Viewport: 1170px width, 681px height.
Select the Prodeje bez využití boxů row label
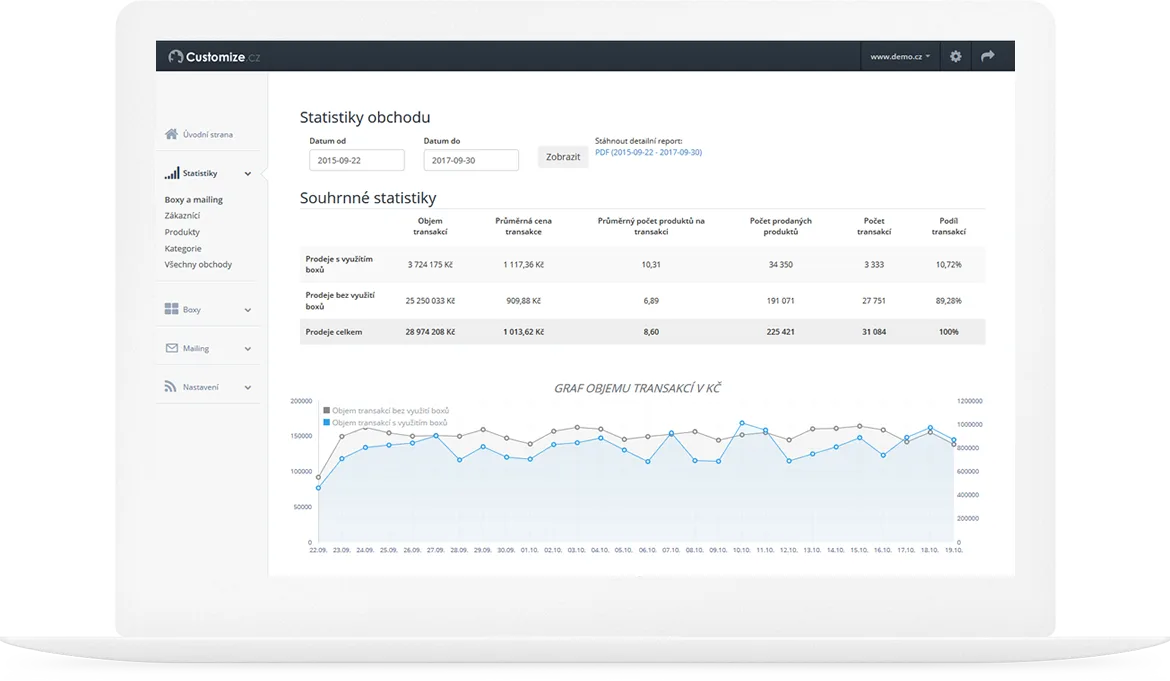340,301
